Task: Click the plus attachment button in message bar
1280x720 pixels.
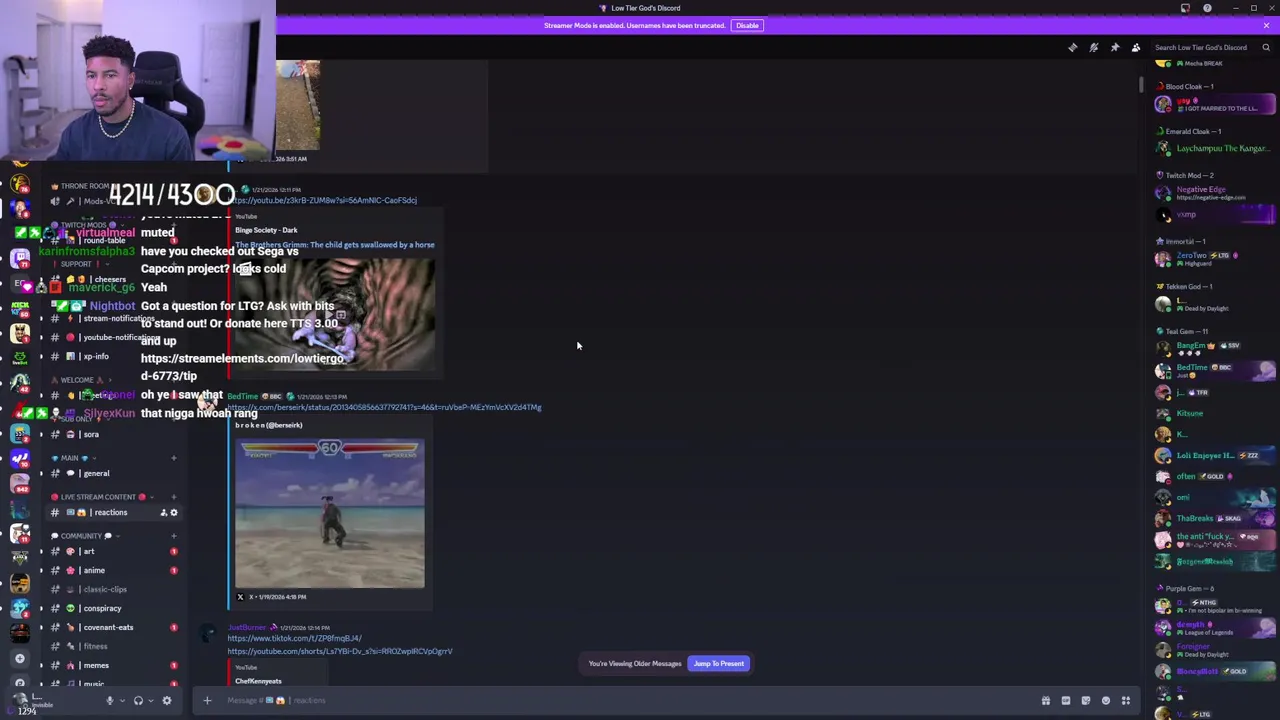Action: 207,700
